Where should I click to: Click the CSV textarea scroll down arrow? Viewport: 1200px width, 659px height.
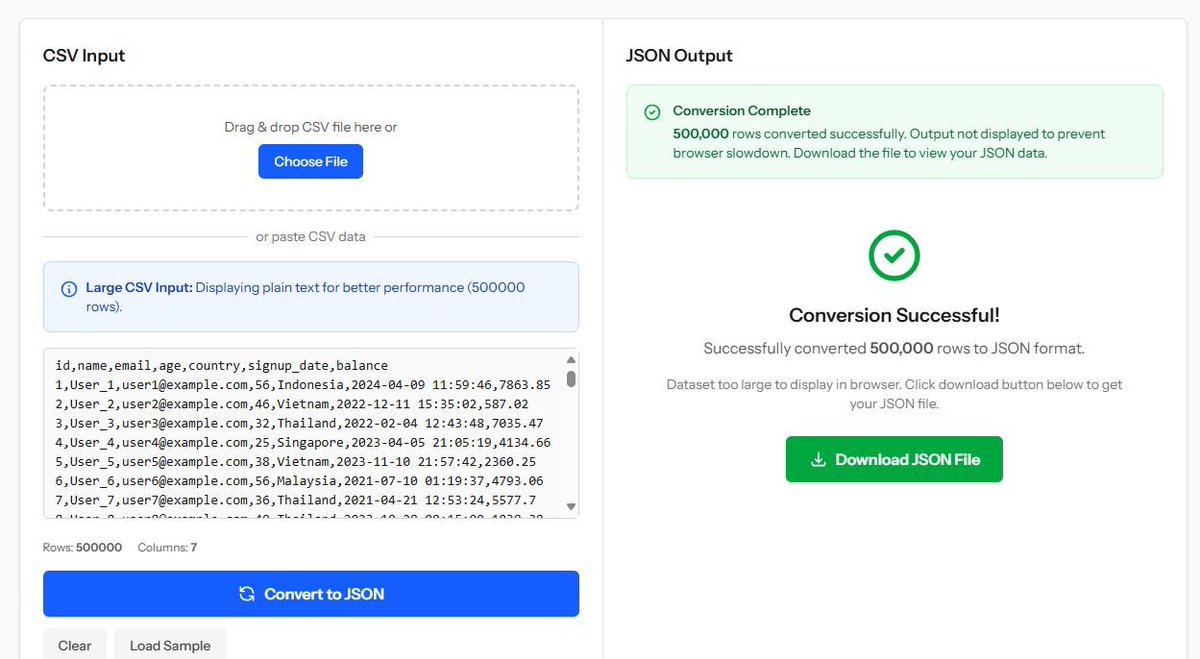571,506
